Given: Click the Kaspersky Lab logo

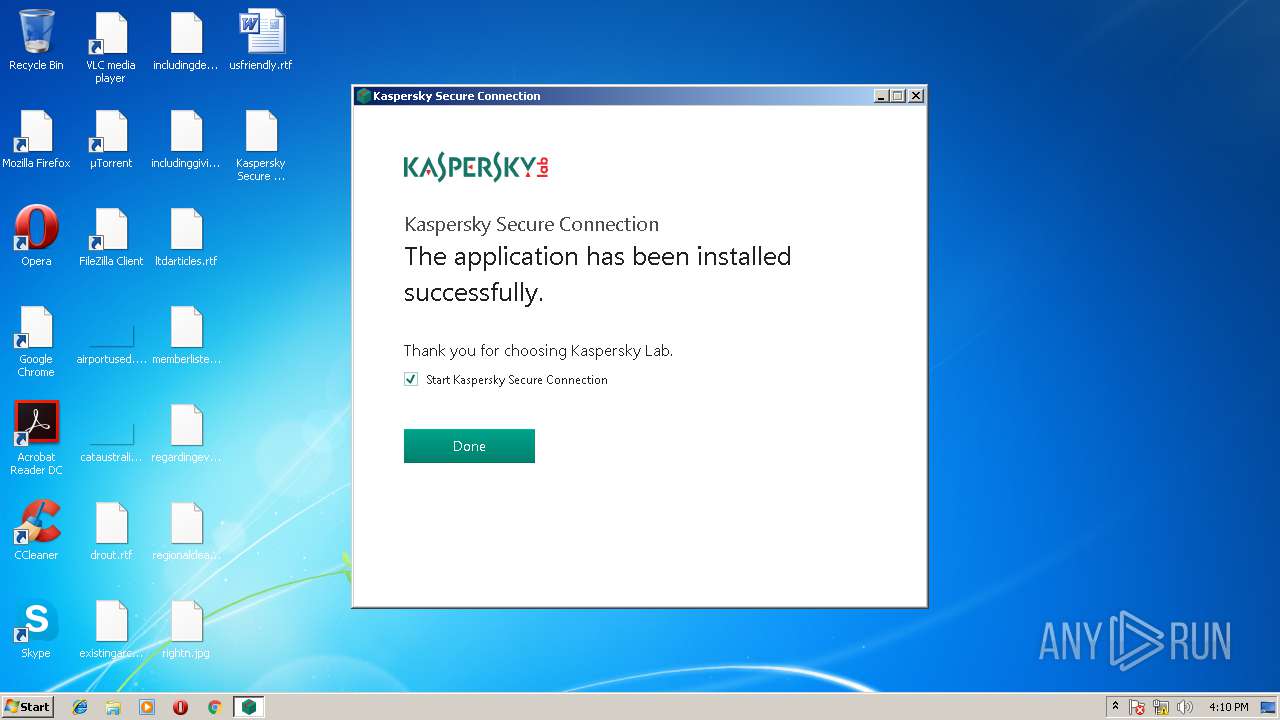Looking at the screenshot, I should [x=476, y=167].
